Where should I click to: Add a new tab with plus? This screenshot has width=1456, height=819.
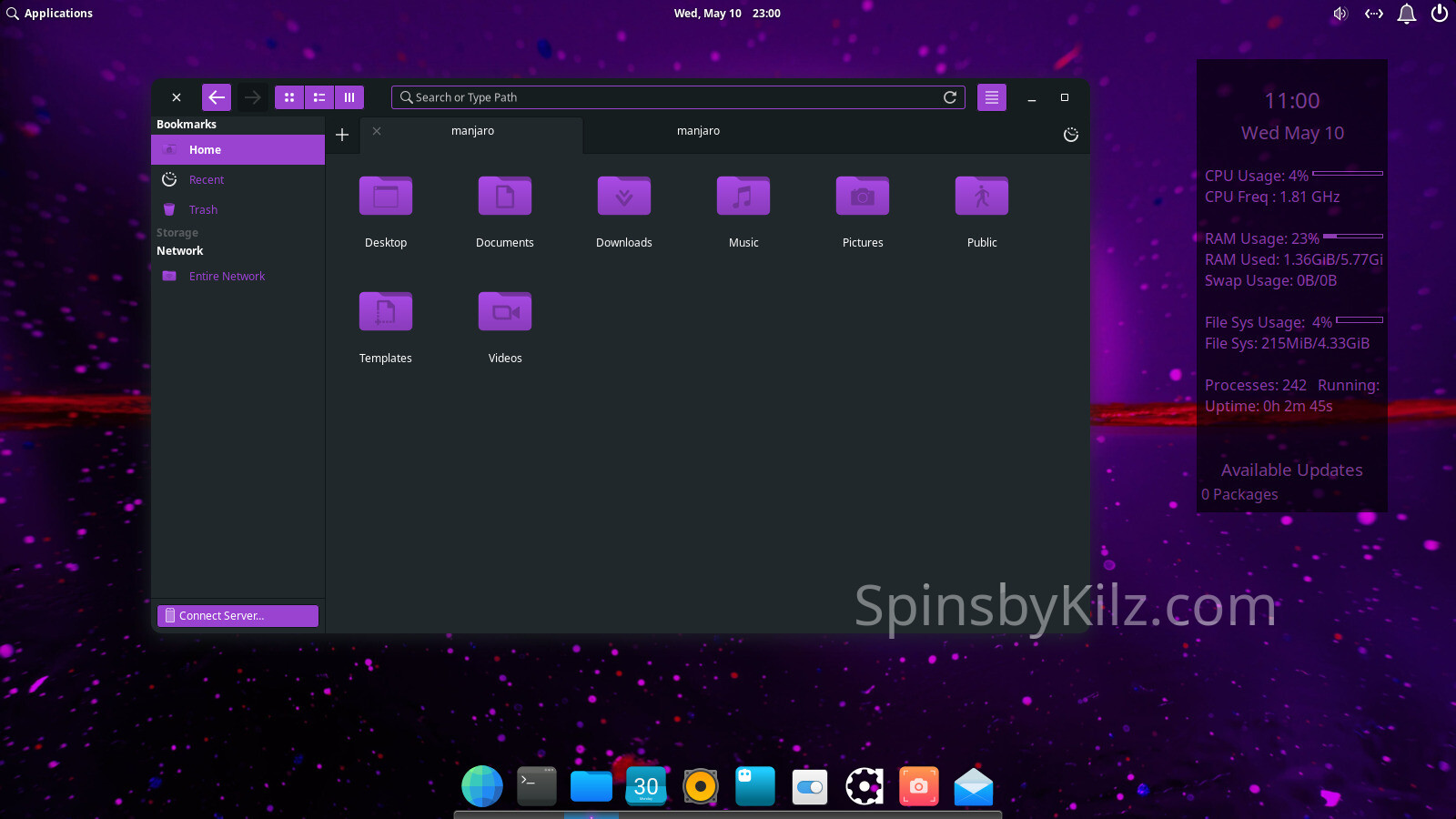342,135
